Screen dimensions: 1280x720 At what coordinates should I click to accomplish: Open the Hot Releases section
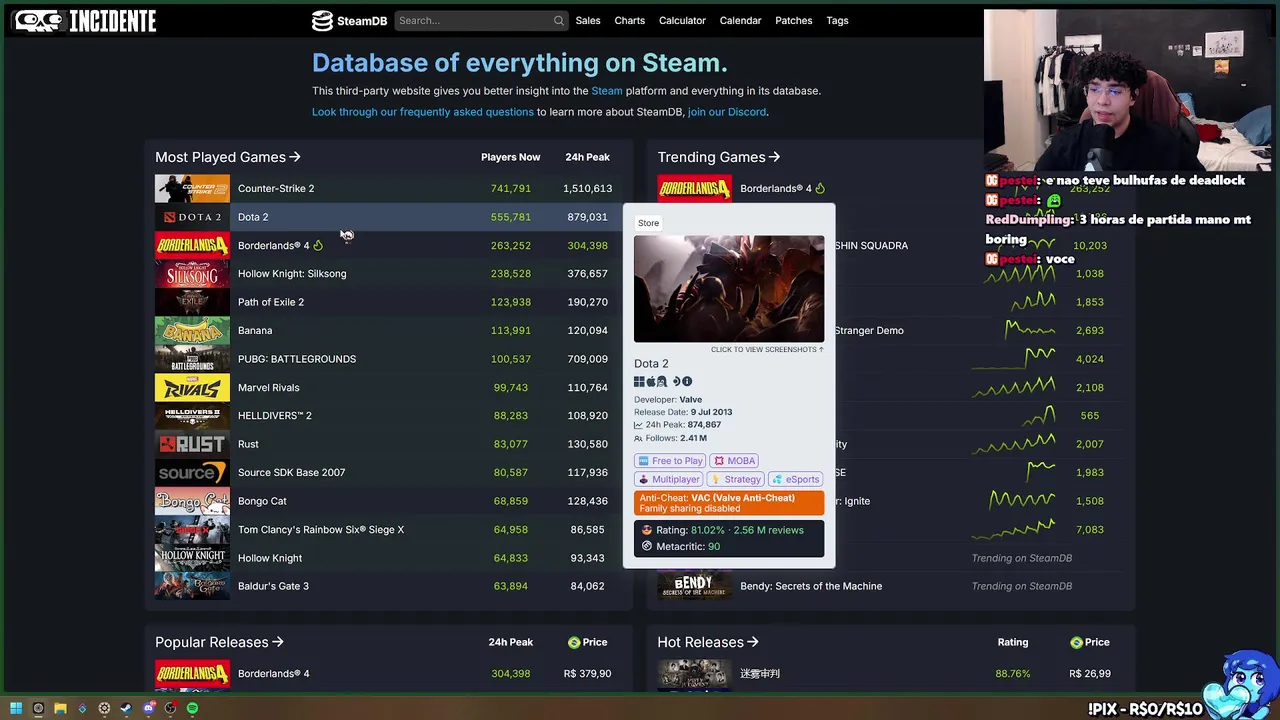pos(708,642)
